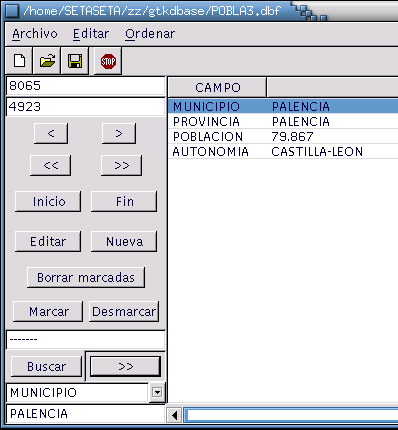This screenshot has height=430, width=398.
Task: Select the POBLACION row
Action: (283, 137)
